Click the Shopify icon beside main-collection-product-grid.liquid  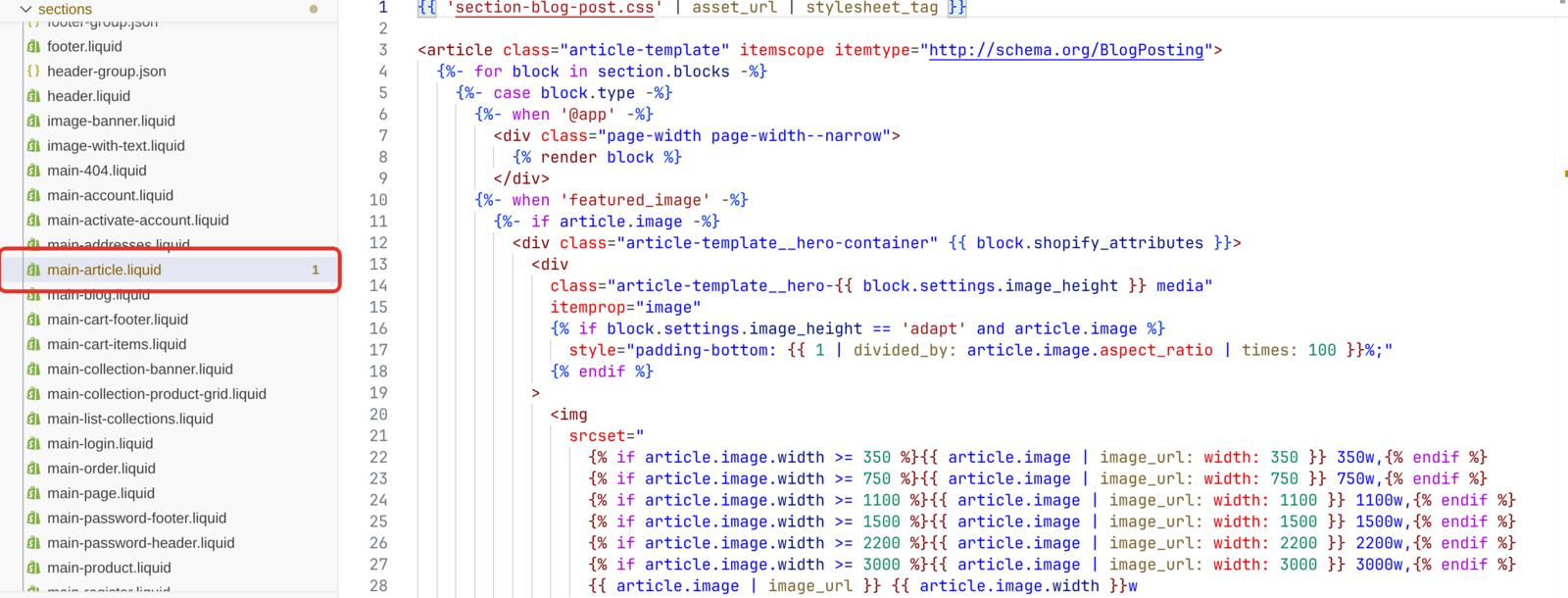coord(33,394)
